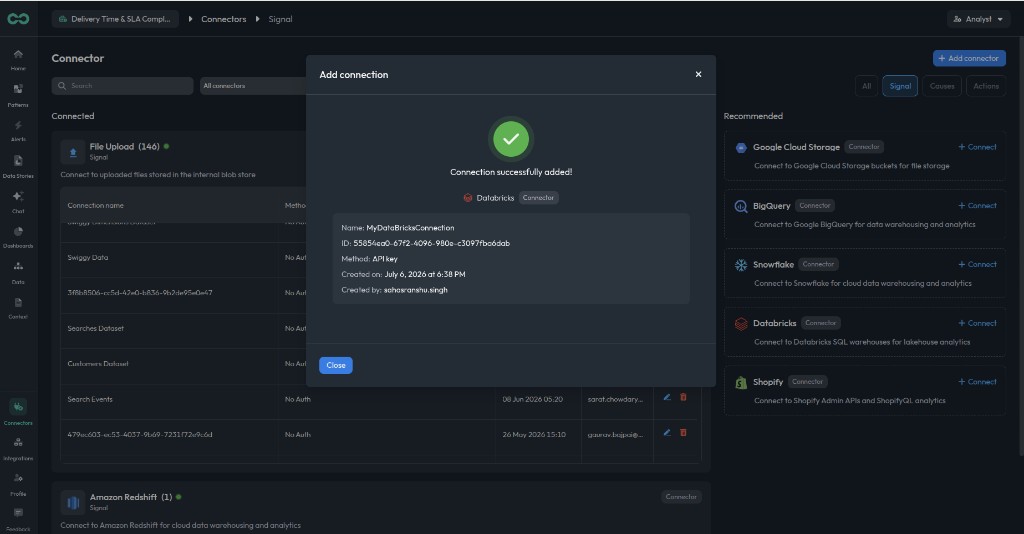This screenshot has height=534, width=1024.
Task: Click the MyDataBricksConnection name text
Action: [410, 228]
